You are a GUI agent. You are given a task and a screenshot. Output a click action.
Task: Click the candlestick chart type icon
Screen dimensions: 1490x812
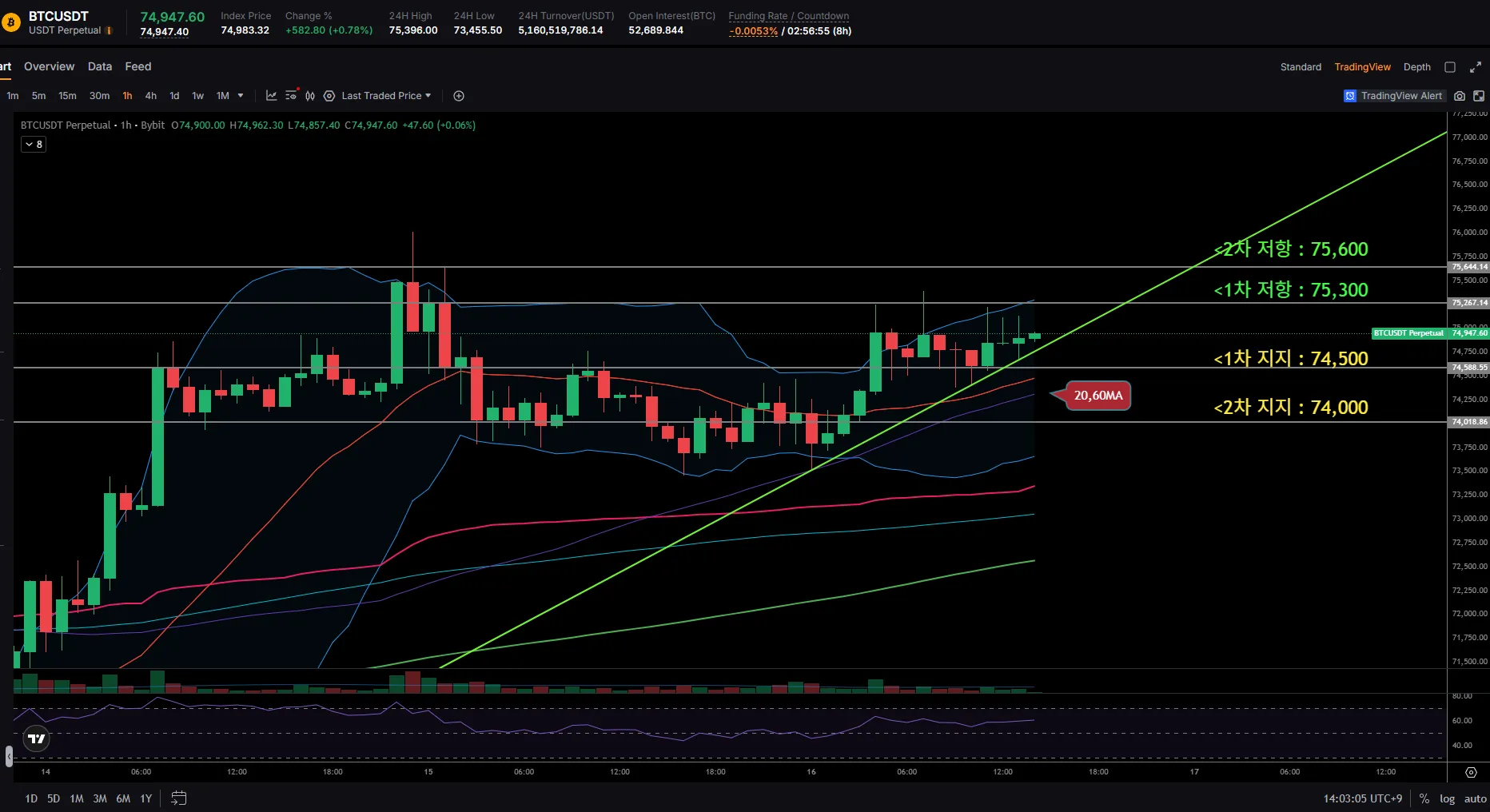pos(310,96)
